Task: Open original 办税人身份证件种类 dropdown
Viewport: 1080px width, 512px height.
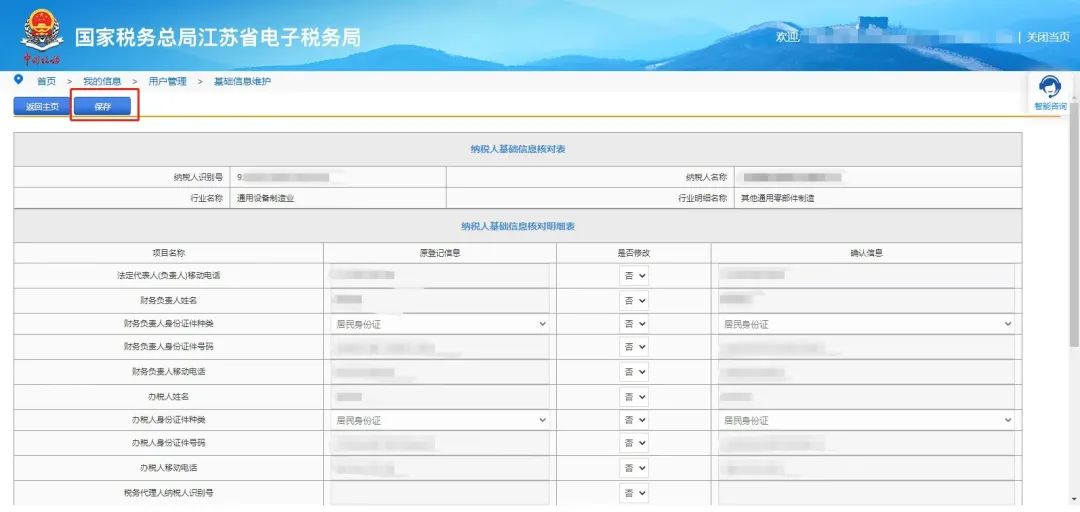Action: pyautogui.click(x=440, y=420)
